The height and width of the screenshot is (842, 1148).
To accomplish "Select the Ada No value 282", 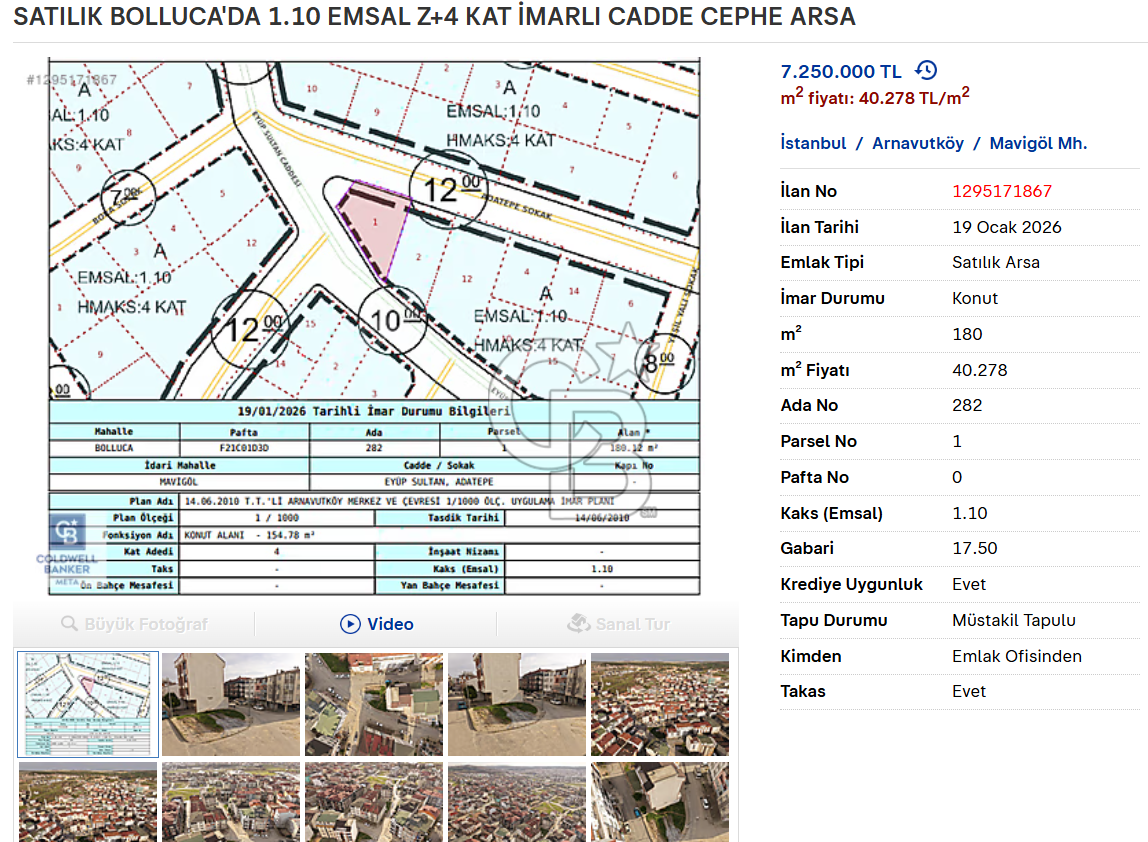I will [966, 405].
